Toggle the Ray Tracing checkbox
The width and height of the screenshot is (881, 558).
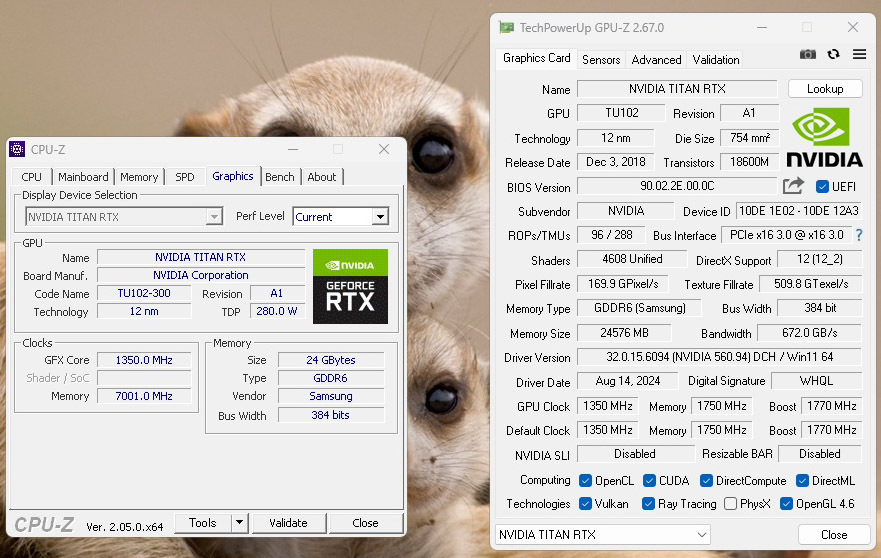coord(648,503)
